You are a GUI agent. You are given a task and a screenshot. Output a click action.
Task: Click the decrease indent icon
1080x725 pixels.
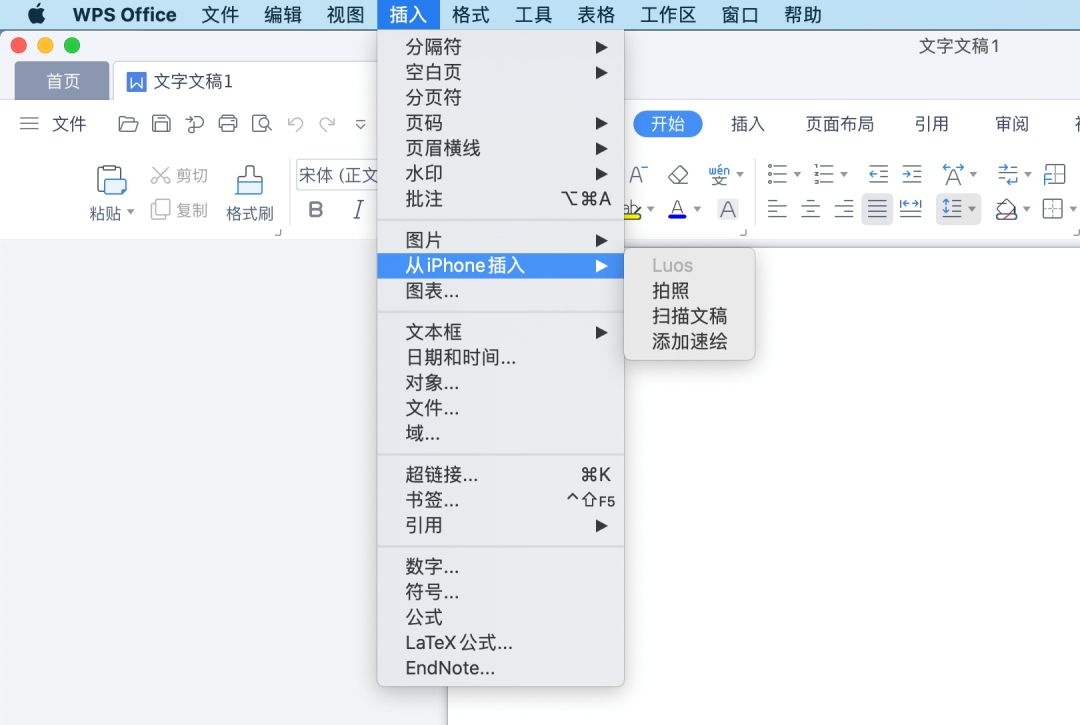tap(876, 173)
